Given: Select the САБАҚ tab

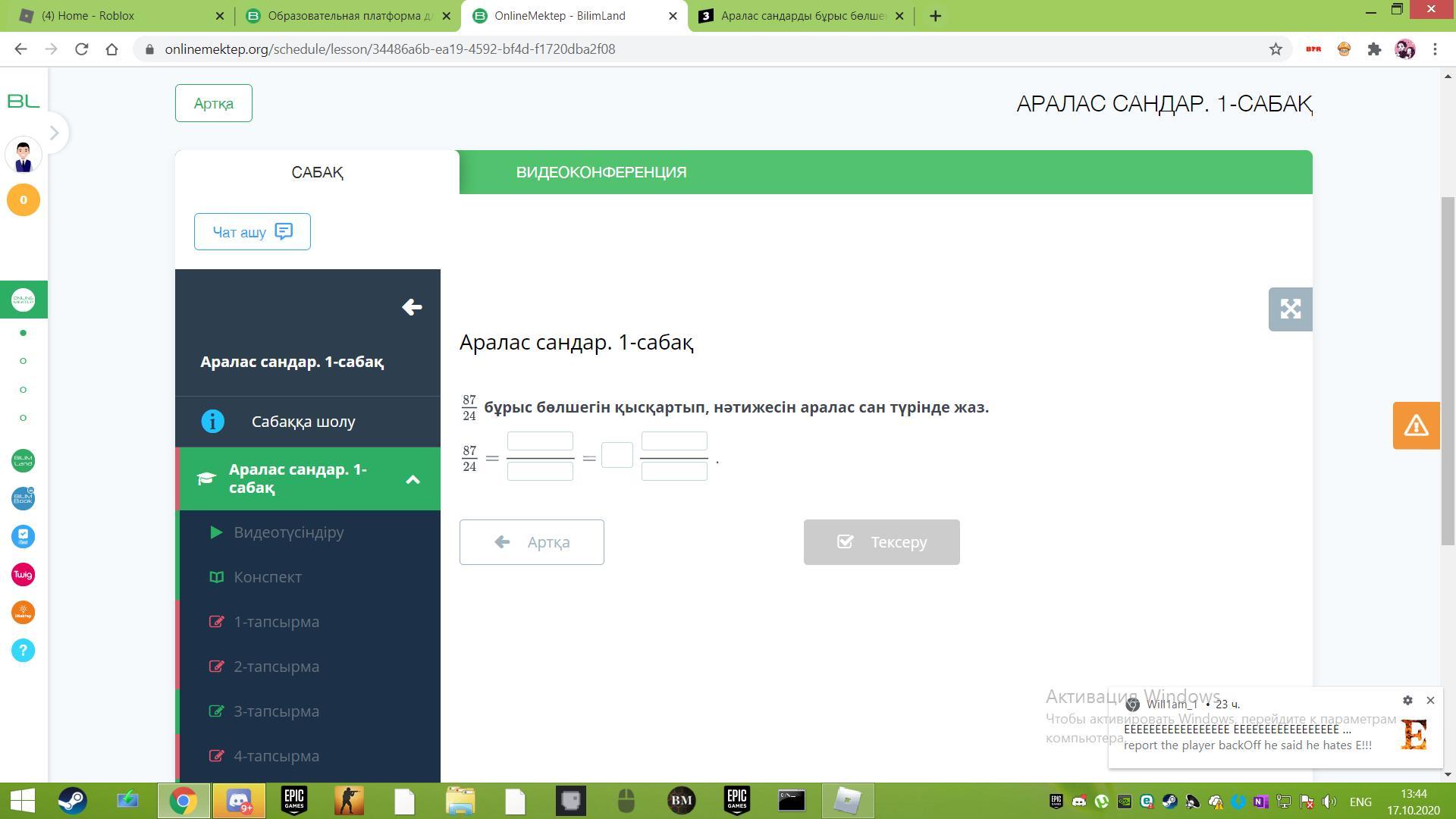Looking at the screenshot, I should tap(317, 172).
